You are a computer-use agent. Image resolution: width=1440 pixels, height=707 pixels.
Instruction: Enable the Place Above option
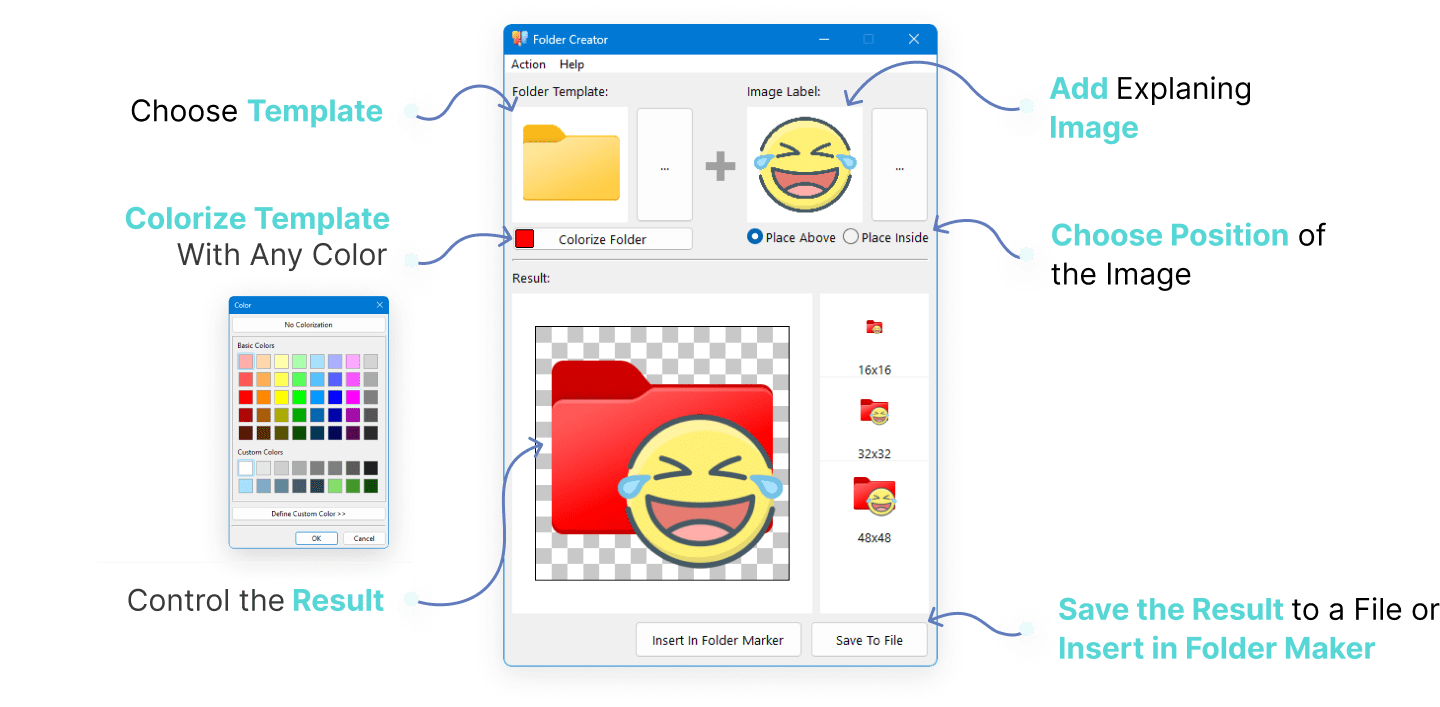point(754,237)
